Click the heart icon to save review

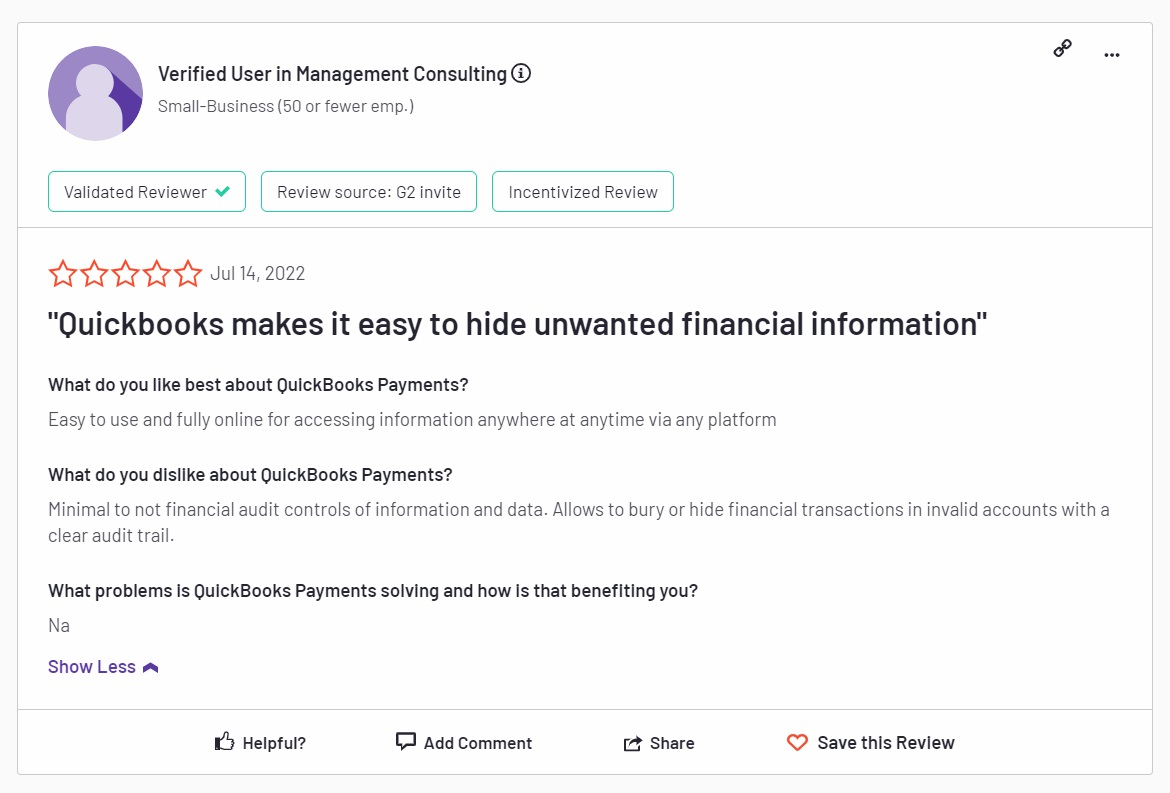tap(797, 742)
